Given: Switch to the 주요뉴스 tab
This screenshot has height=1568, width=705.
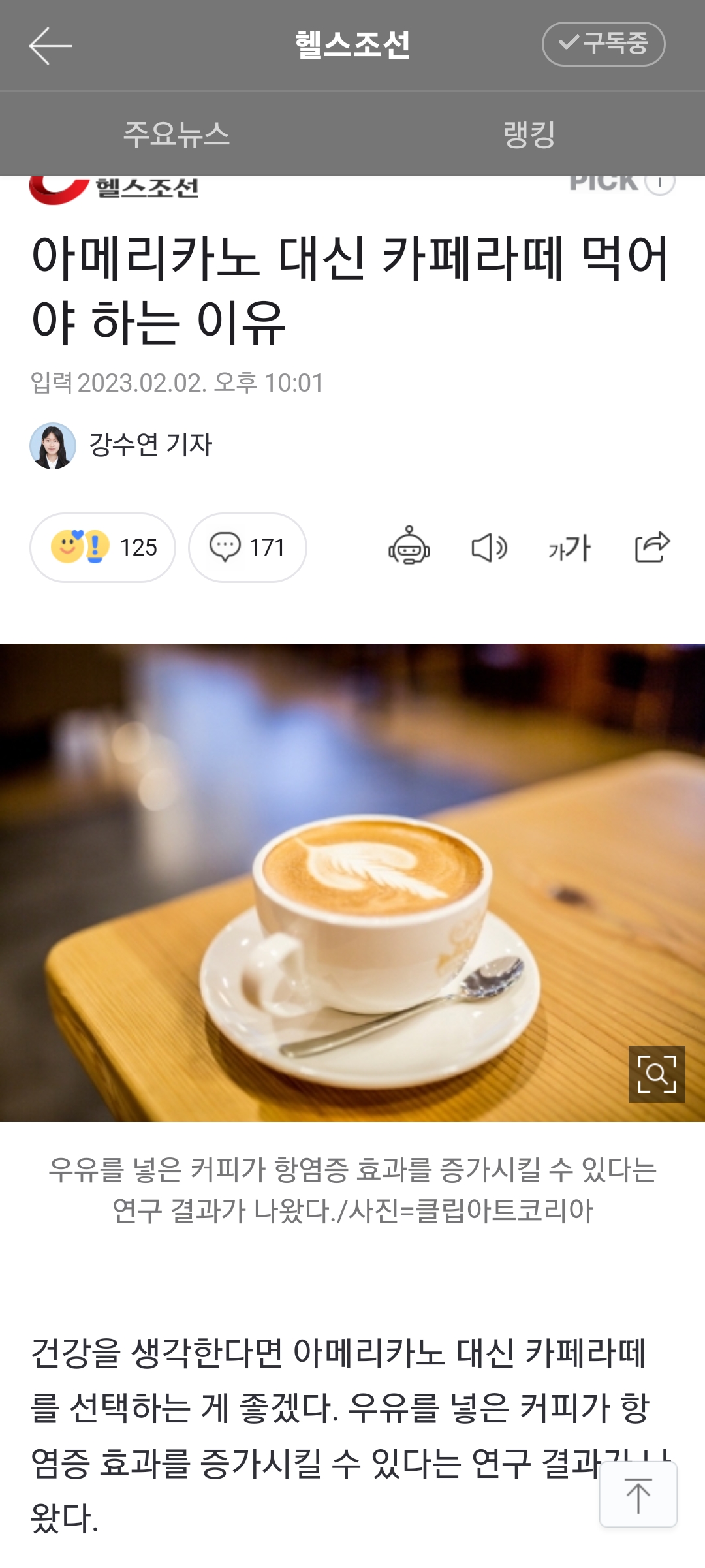Looking at the screenshot, I should click(176, 134).
